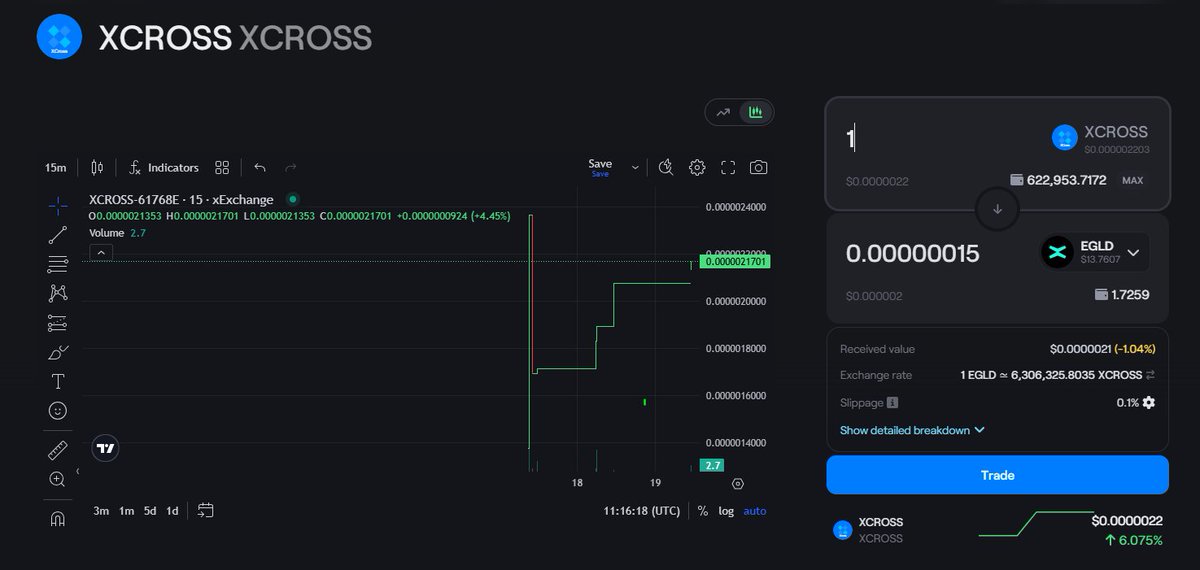Toggle the magnet mode tool
This screenshot has width=1200, height=570.
click(x=58, y=518)
